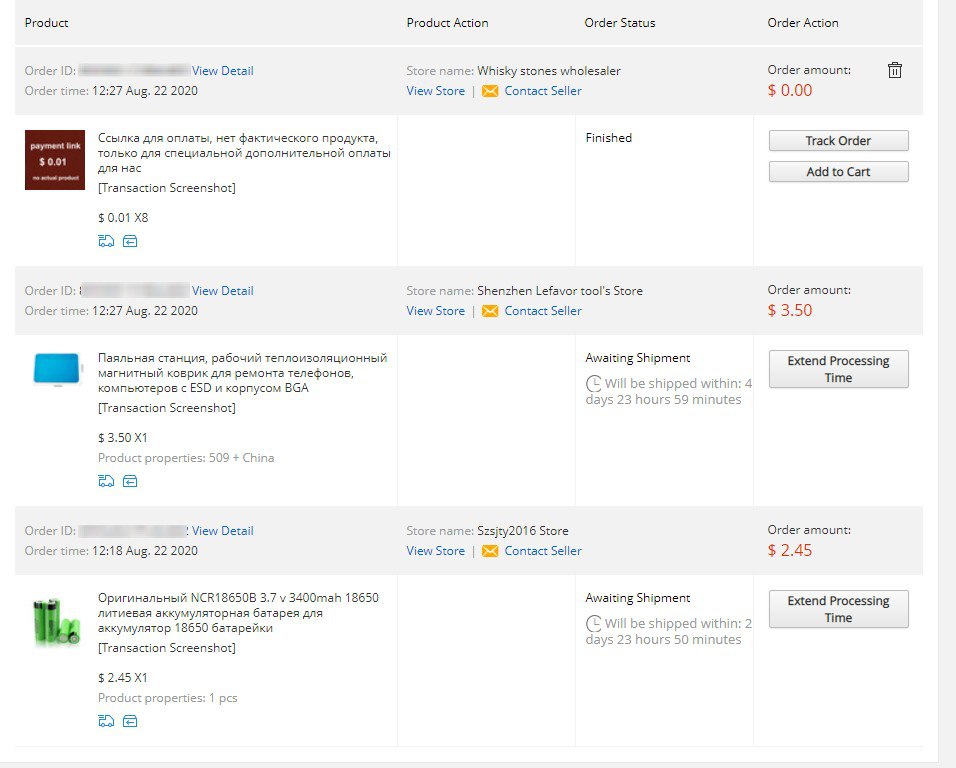View Store for Whisky stones wholesaler
956x768 pixels.
click(x=435, y=91)
